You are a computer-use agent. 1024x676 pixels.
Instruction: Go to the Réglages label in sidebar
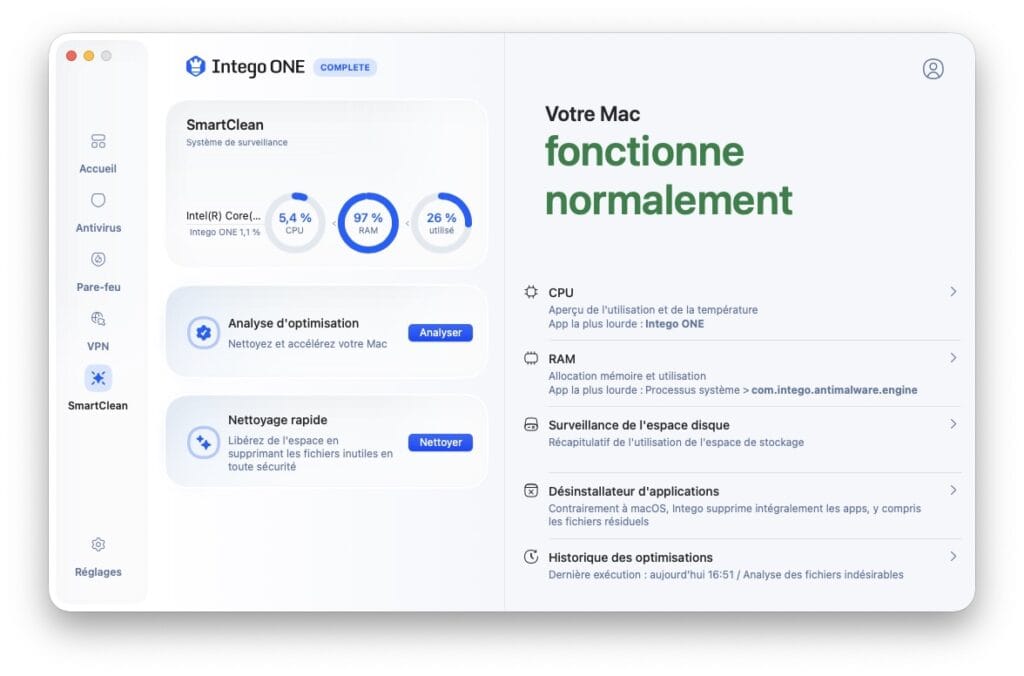(x=98, y=572)
